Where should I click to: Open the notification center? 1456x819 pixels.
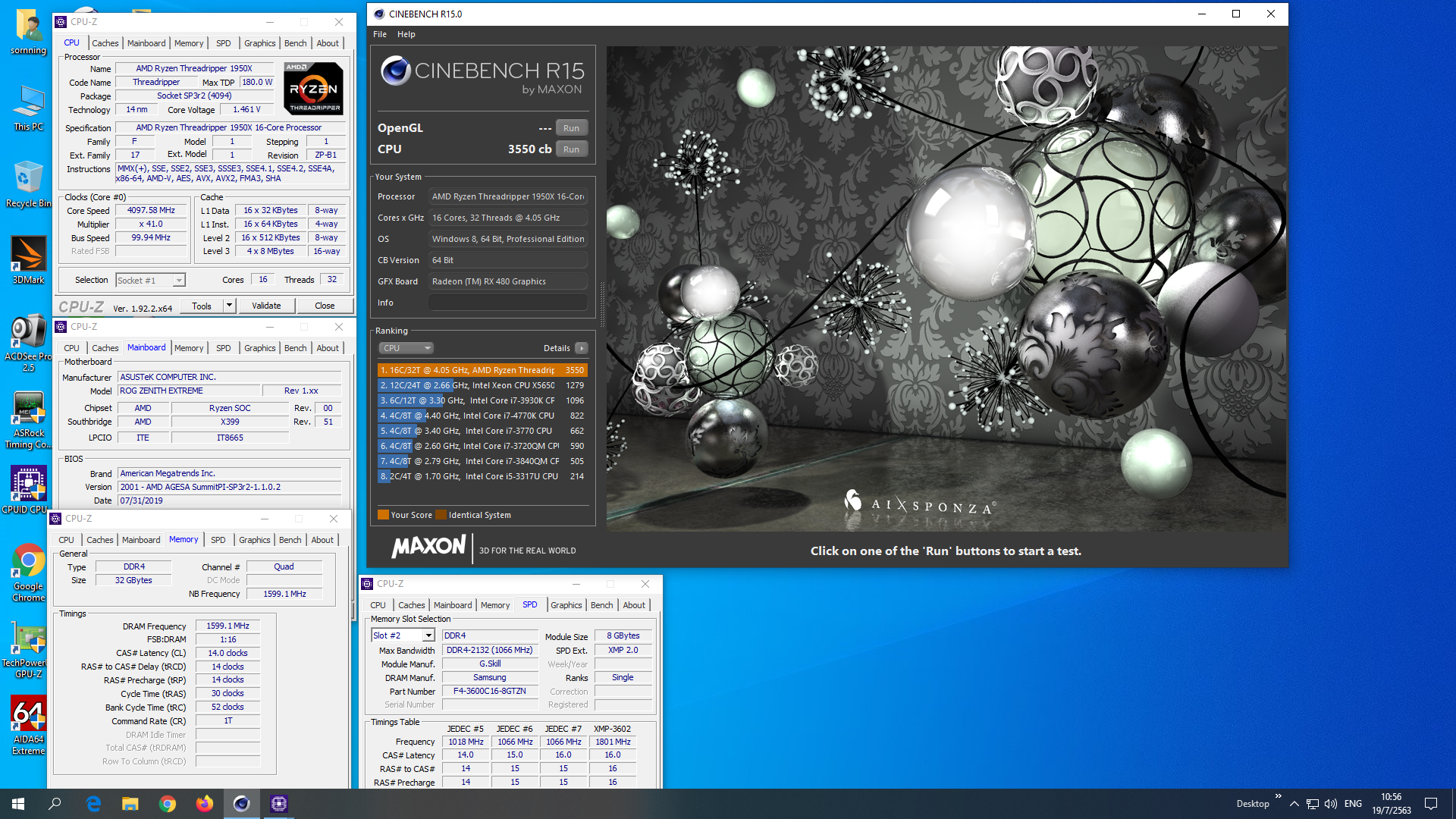coord(1431,804)
